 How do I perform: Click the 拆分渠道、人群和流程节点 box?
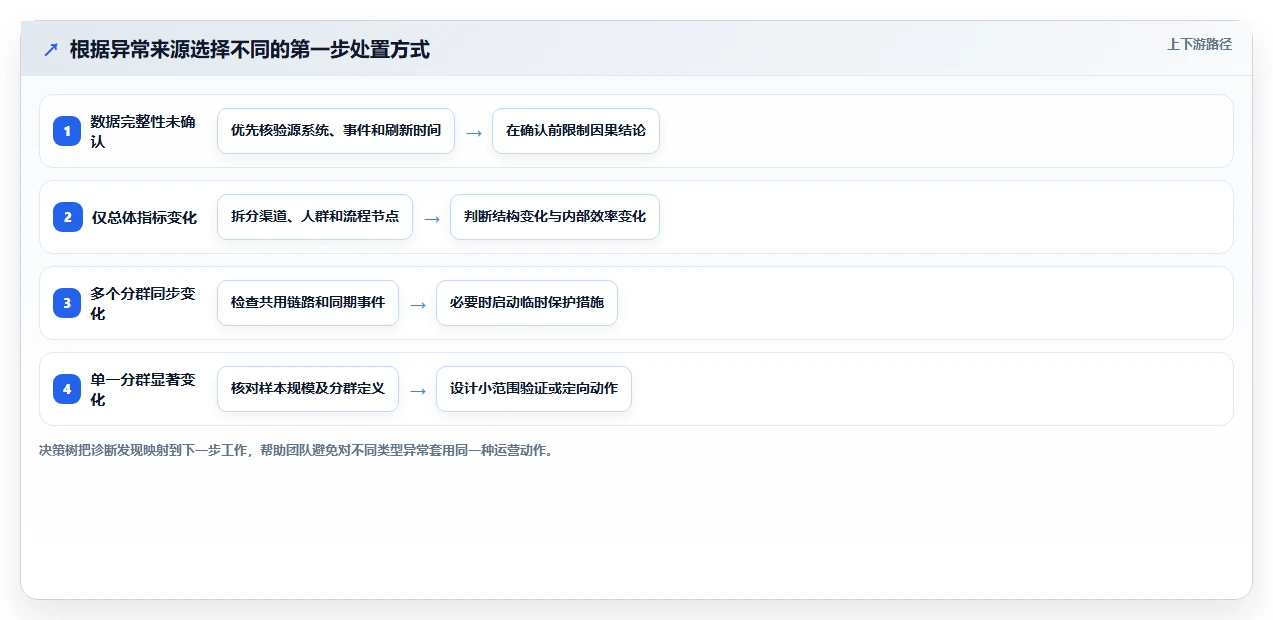(x=315, y=217)
